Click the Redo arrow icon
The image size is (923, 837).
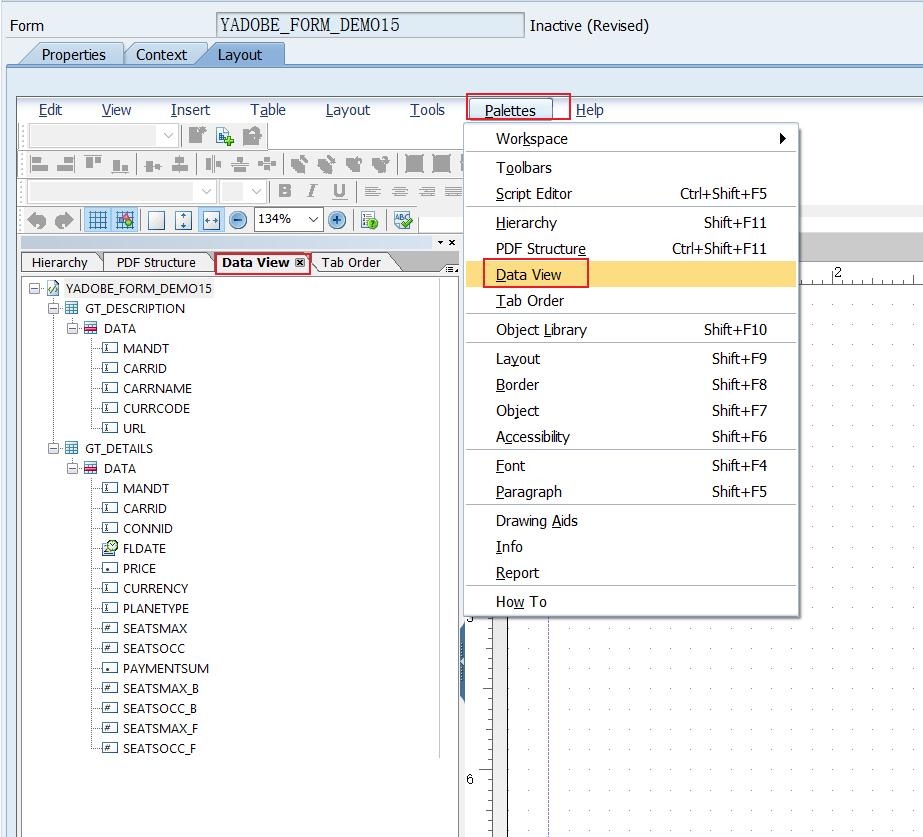point(64,221)
